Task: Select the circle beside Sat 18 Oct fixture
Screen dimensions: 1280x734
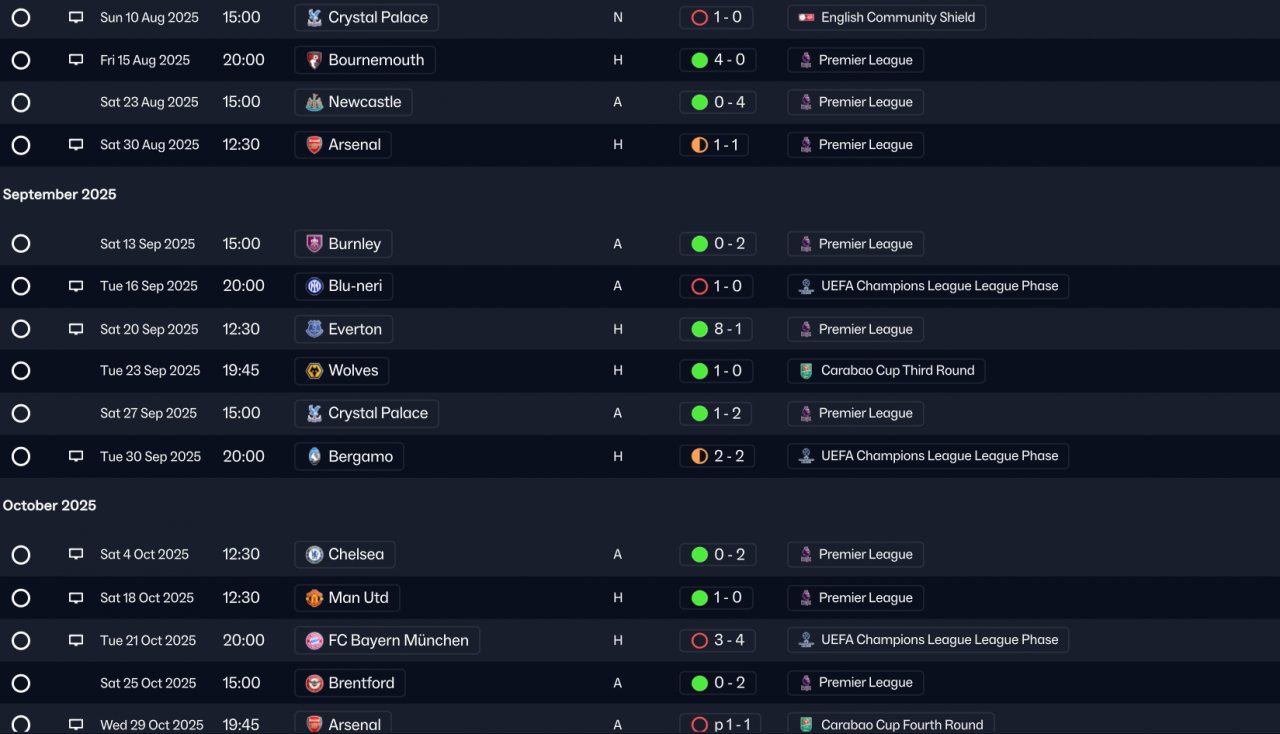Action: (21, 598)
